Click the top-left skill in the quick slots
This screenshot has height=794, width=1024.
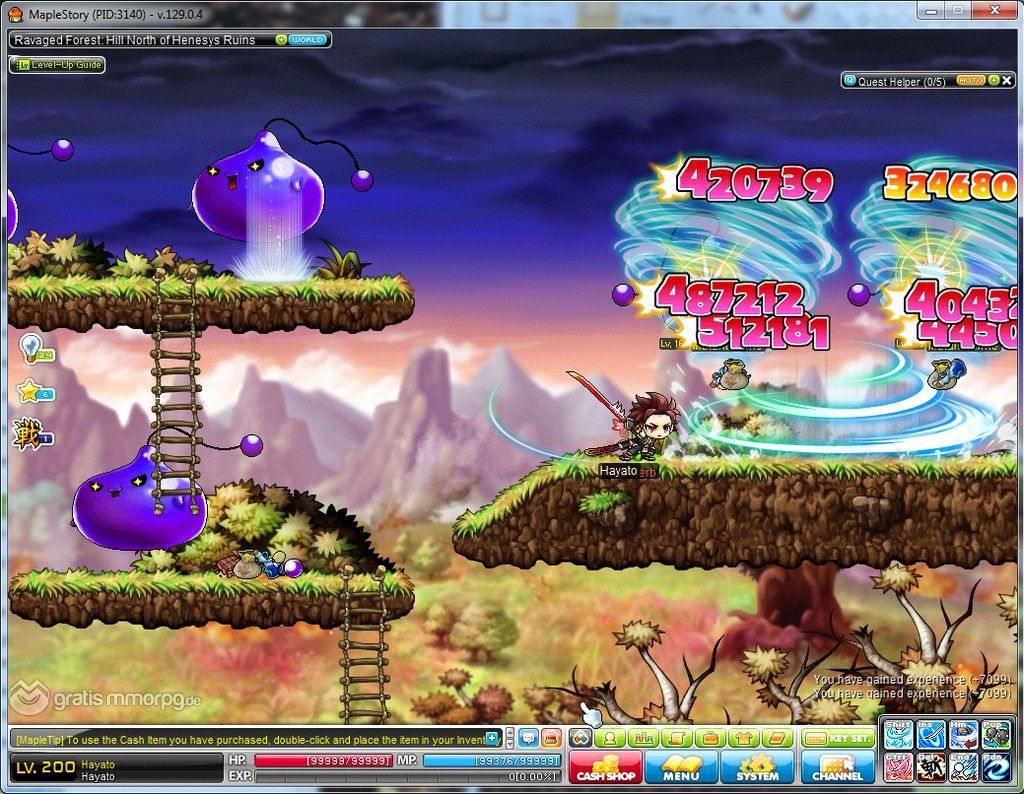tap(897, 735)
